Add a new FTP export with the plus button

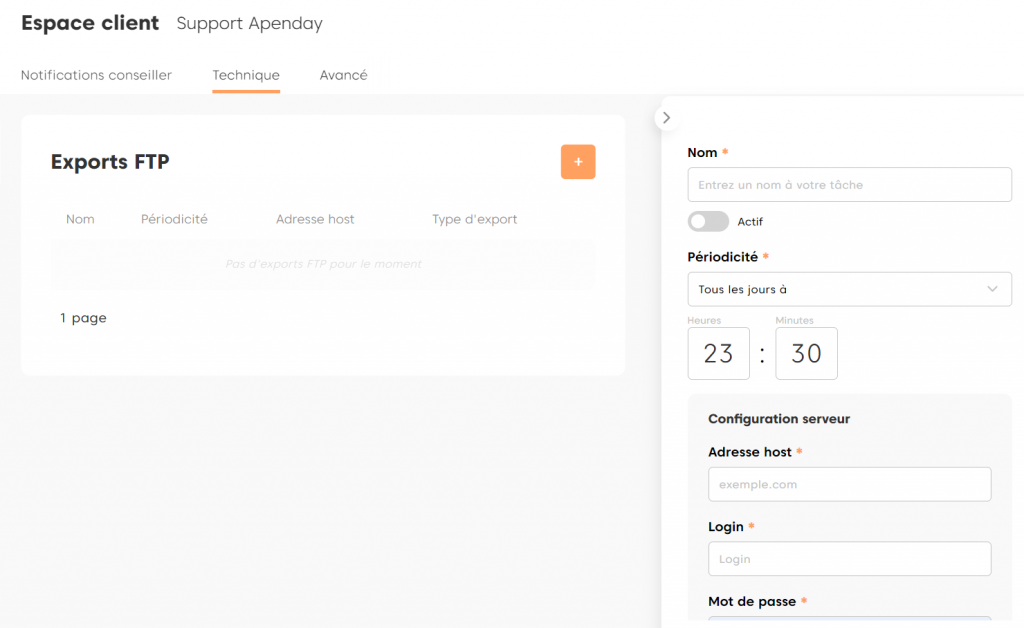tap(578, 162)
